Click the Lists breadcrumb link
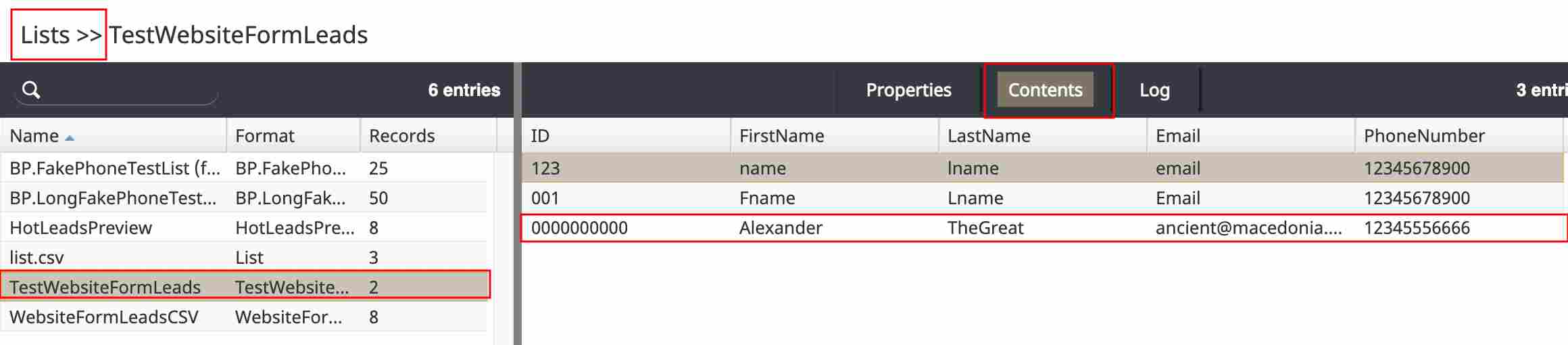The width and height of the screenshot is (1568, 345). coord(45,34)
